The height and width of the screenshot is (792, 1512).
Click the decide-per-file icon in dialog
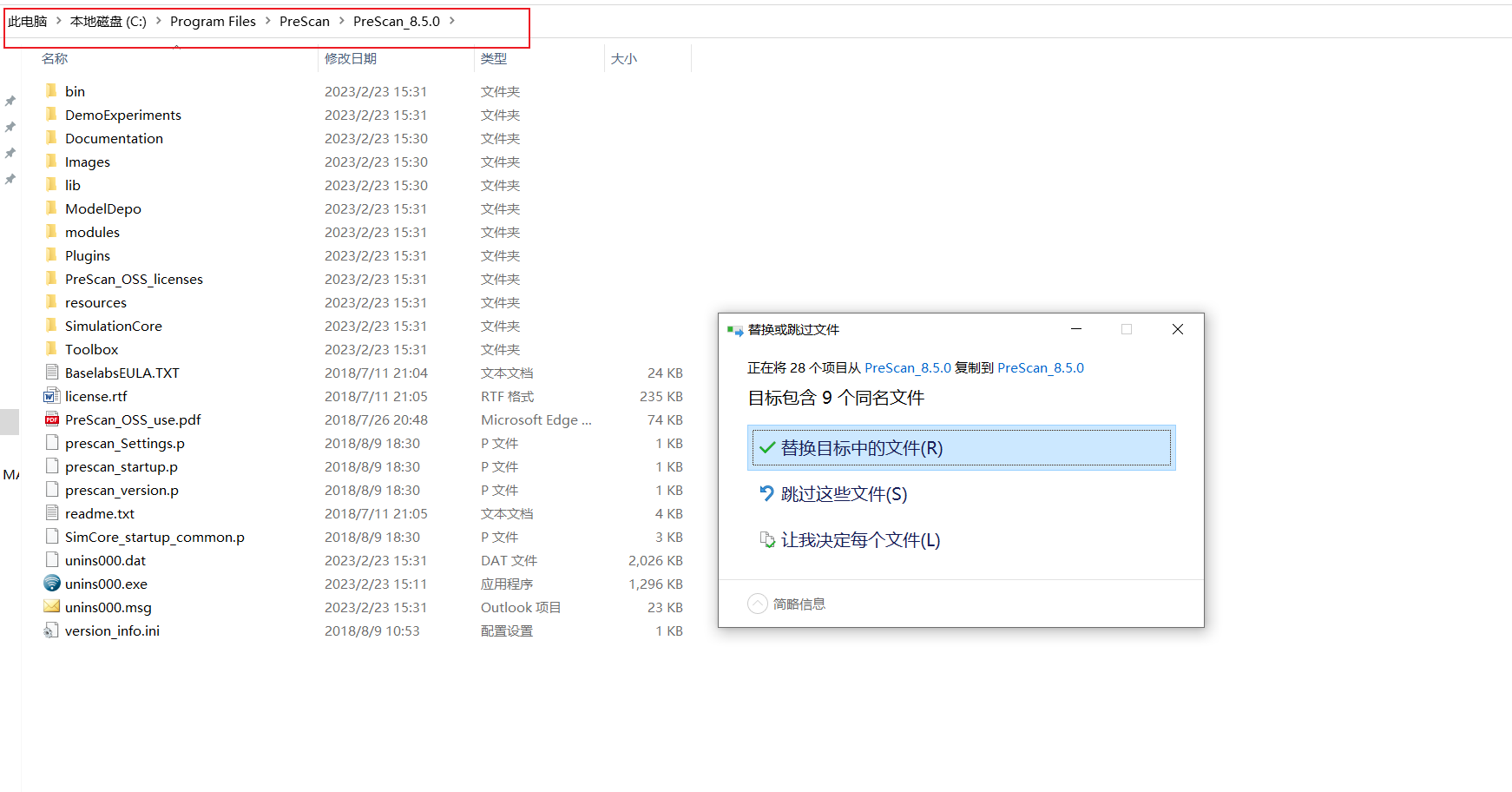(x=767, y=540)
